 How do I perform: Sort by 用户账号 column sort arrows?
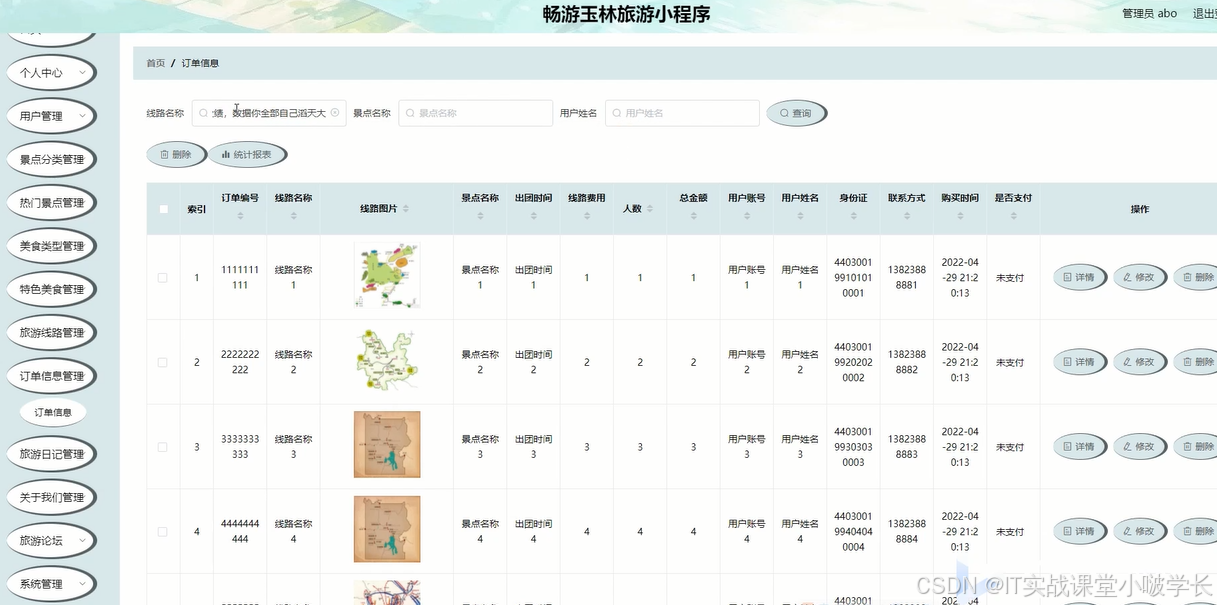[x=746, y=215]
